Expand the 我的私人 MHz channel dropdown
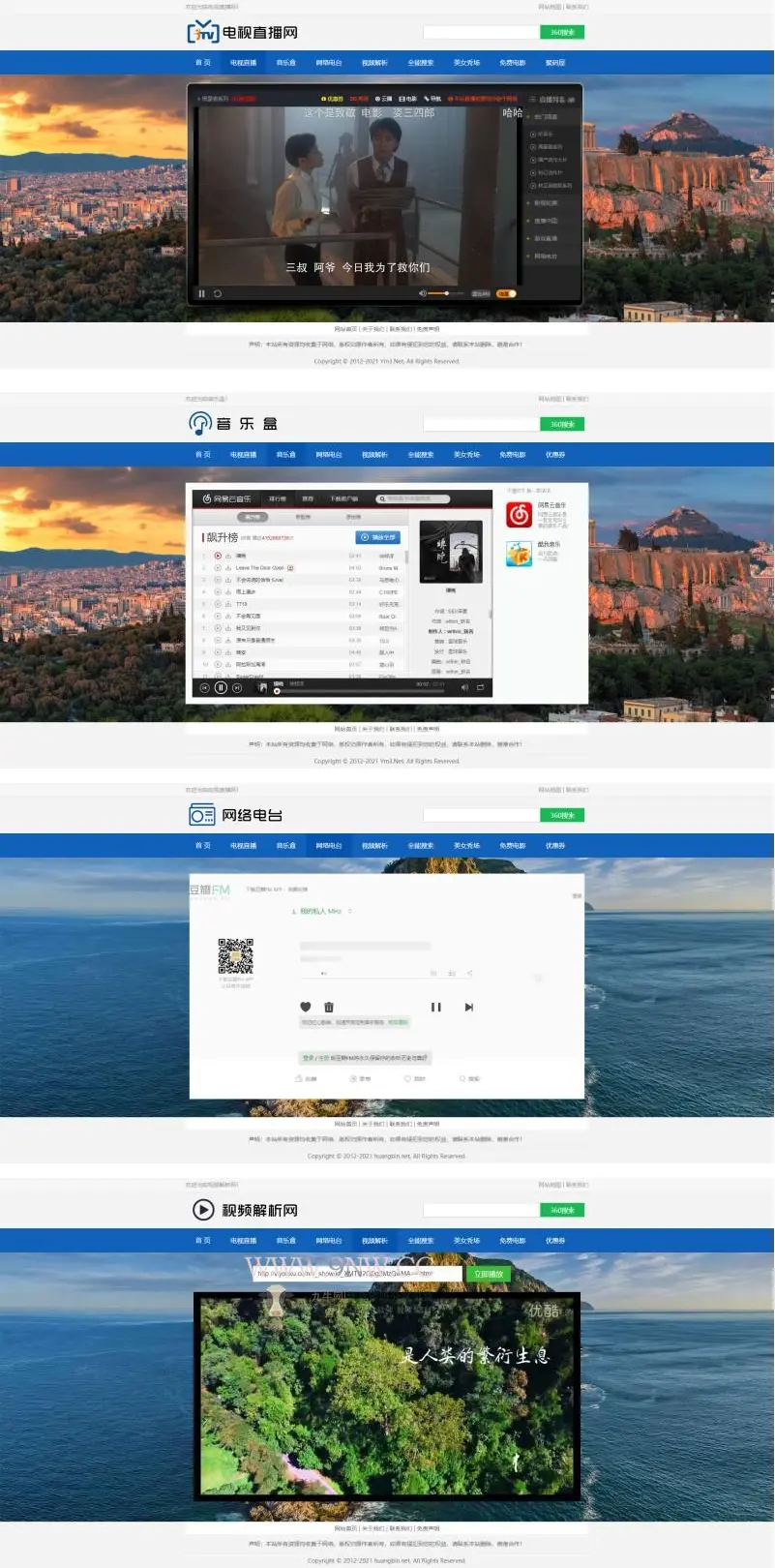Viewport: 775px width, 1568px height. pyautogui.click(x=350, y=911)
